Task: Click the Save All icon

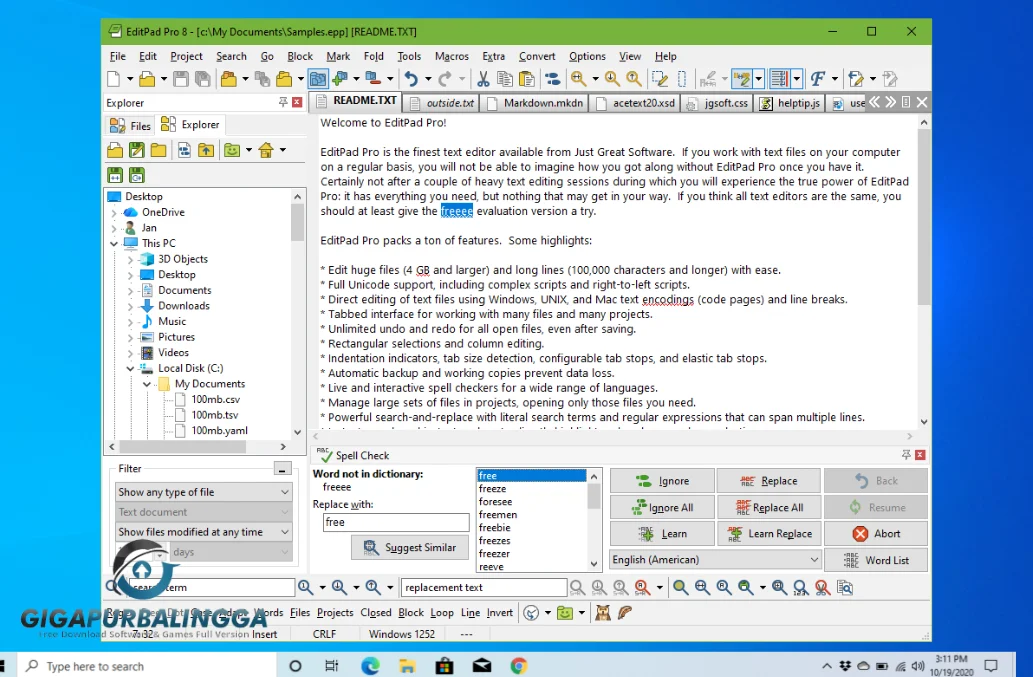Action: (203, 80)
